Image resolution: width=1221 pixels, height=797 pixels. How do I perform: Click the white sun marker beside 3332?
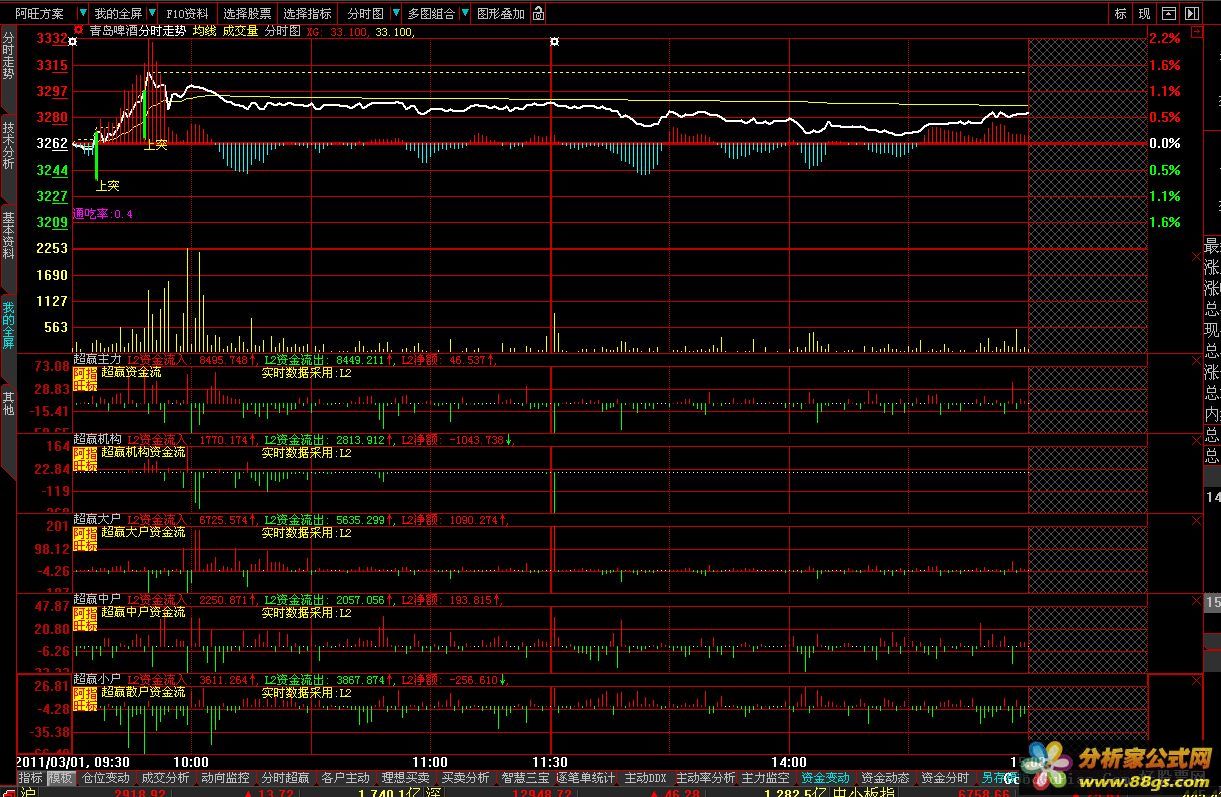coord(72,41)
